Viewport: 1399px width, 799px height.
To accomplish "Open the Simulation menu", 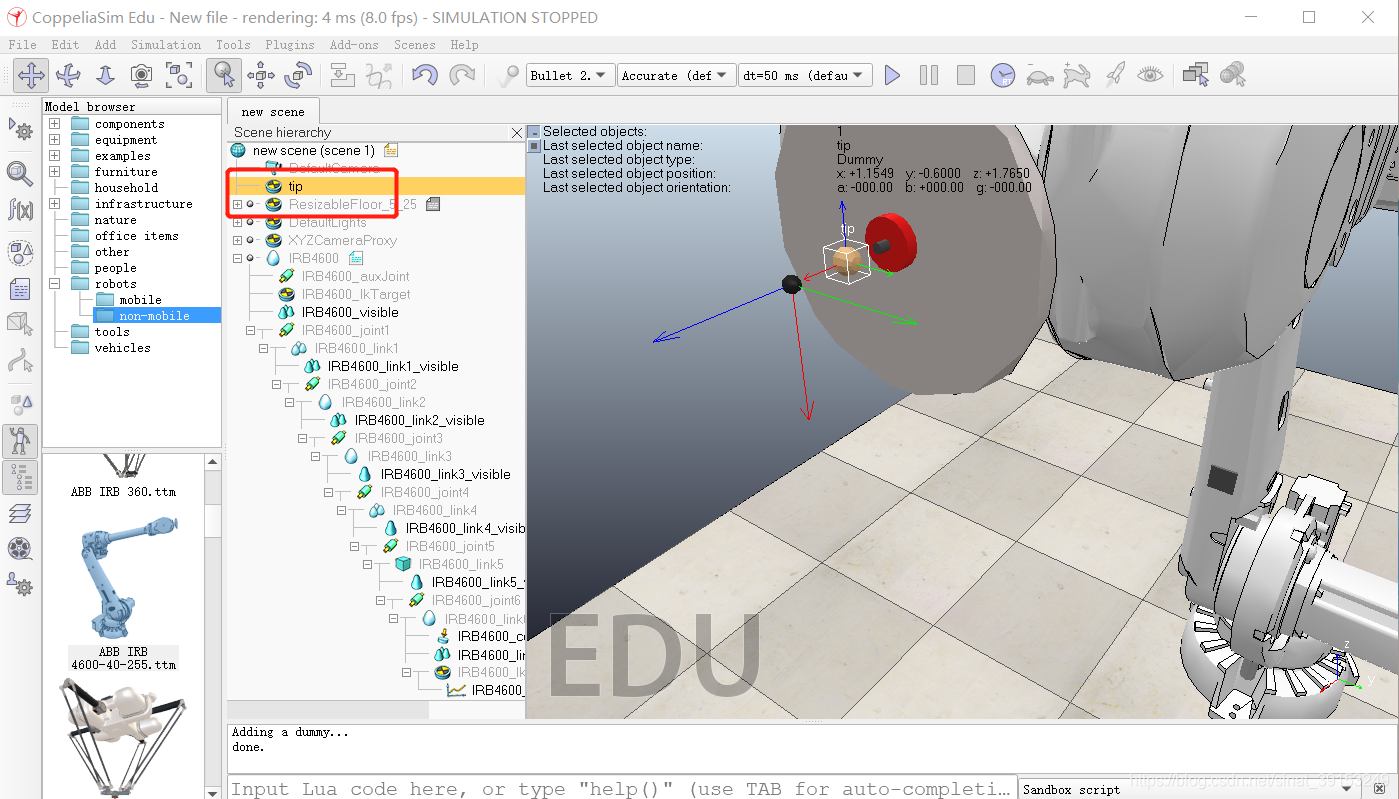I will pos(166,45).
